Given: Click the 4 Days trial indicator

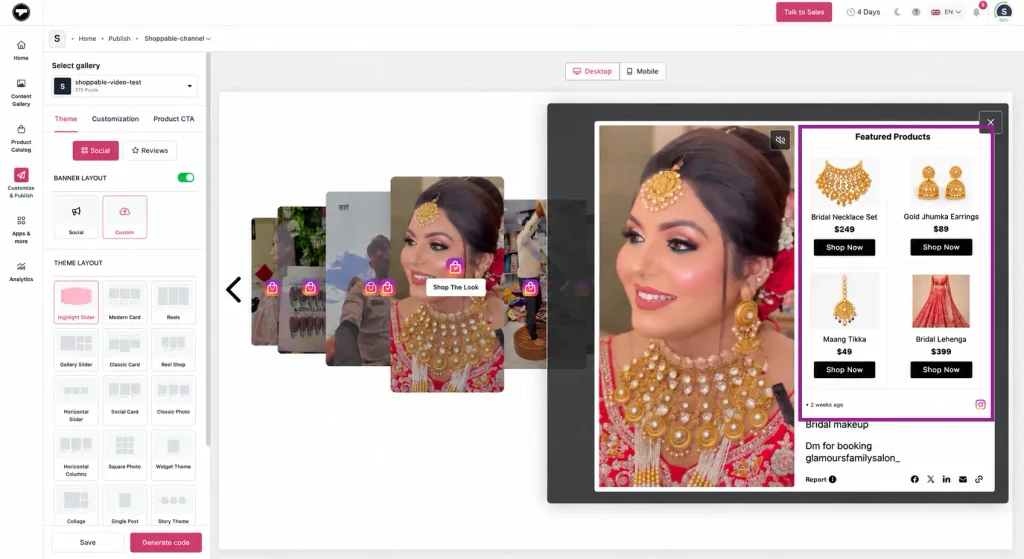Looking at the screenshot, I should tap(863, 12).
